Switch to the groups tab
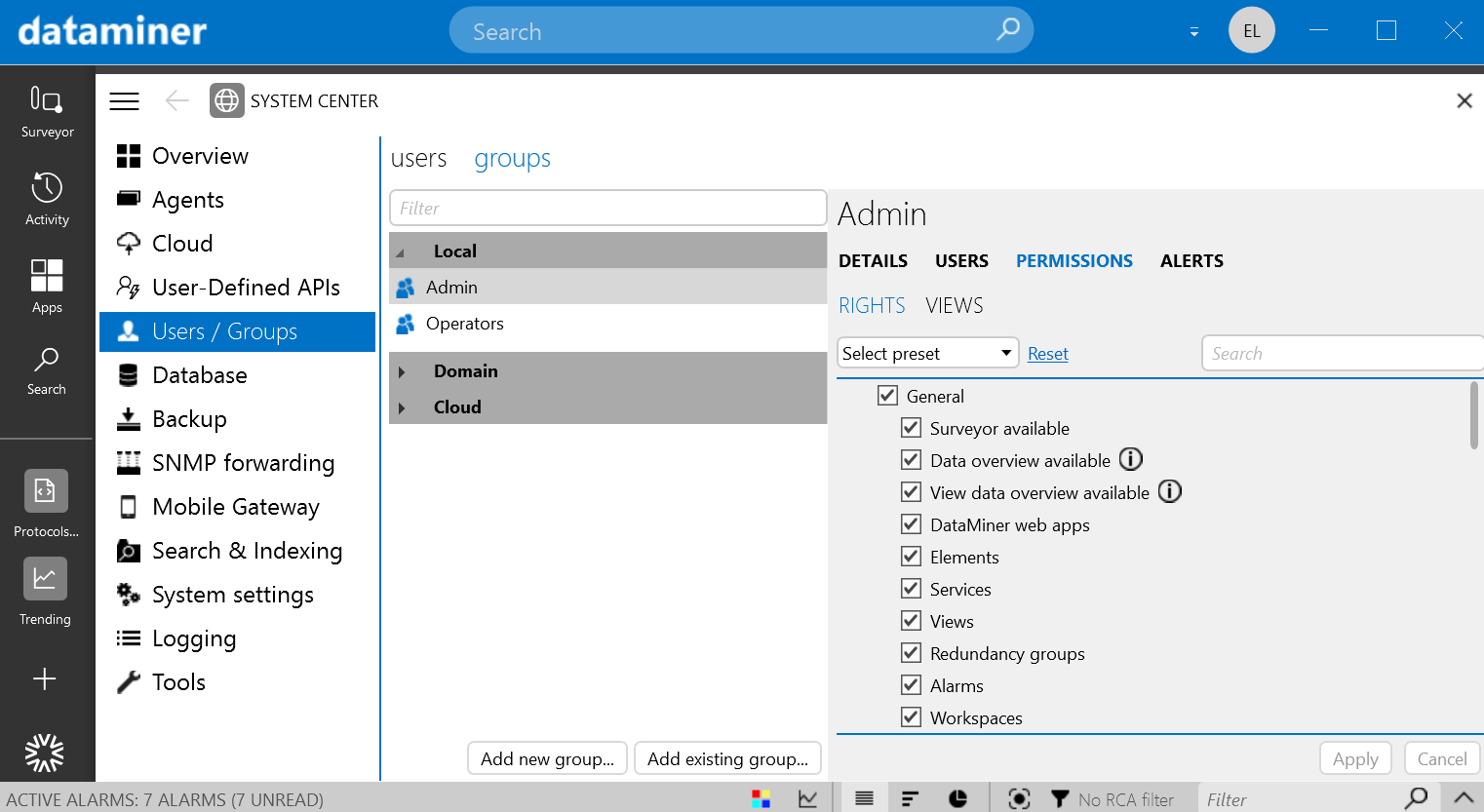Screen dimensions: 1484x812 point(512,158)
